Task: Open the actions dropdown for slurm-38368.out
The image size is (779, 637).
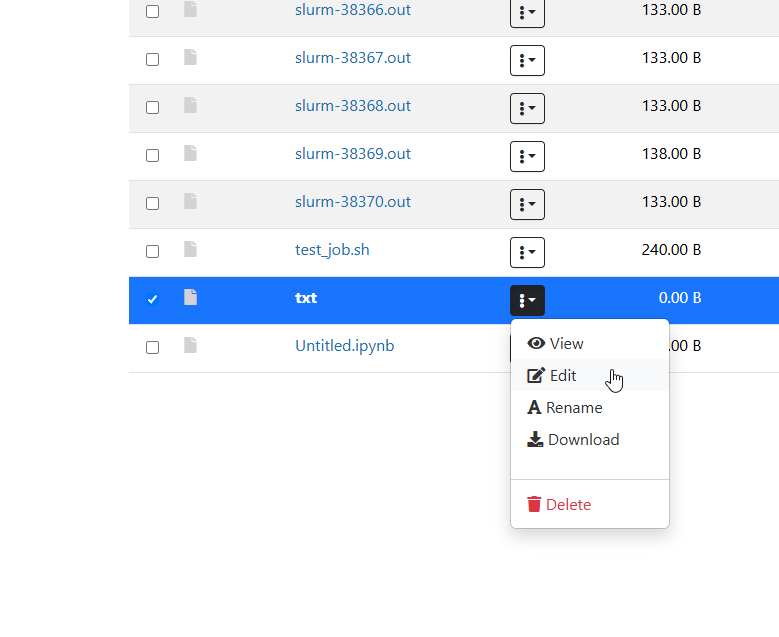Action: [x=527, y=108]
